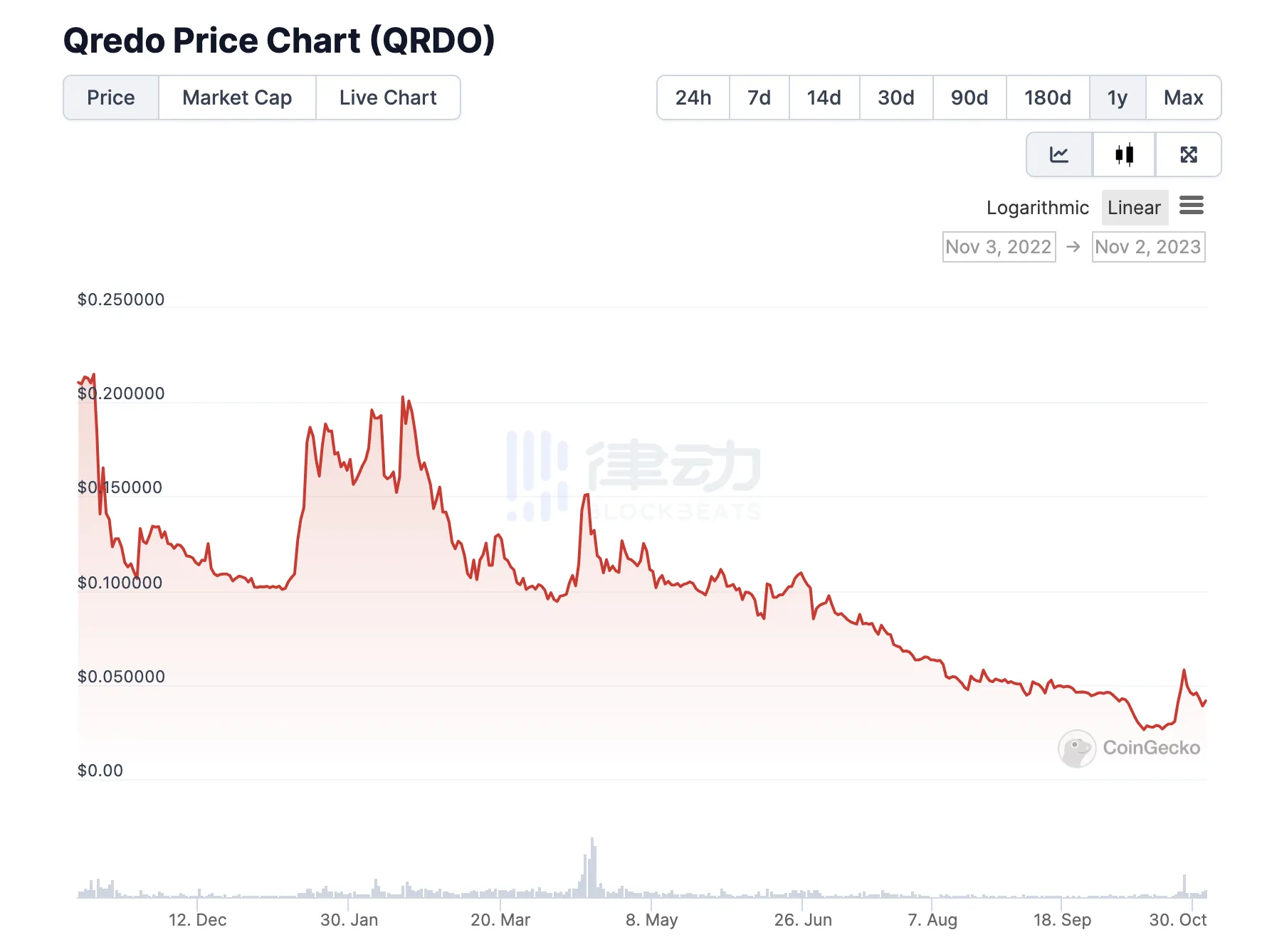
Task: Pick the 90d time range
Action: [969, 97]
